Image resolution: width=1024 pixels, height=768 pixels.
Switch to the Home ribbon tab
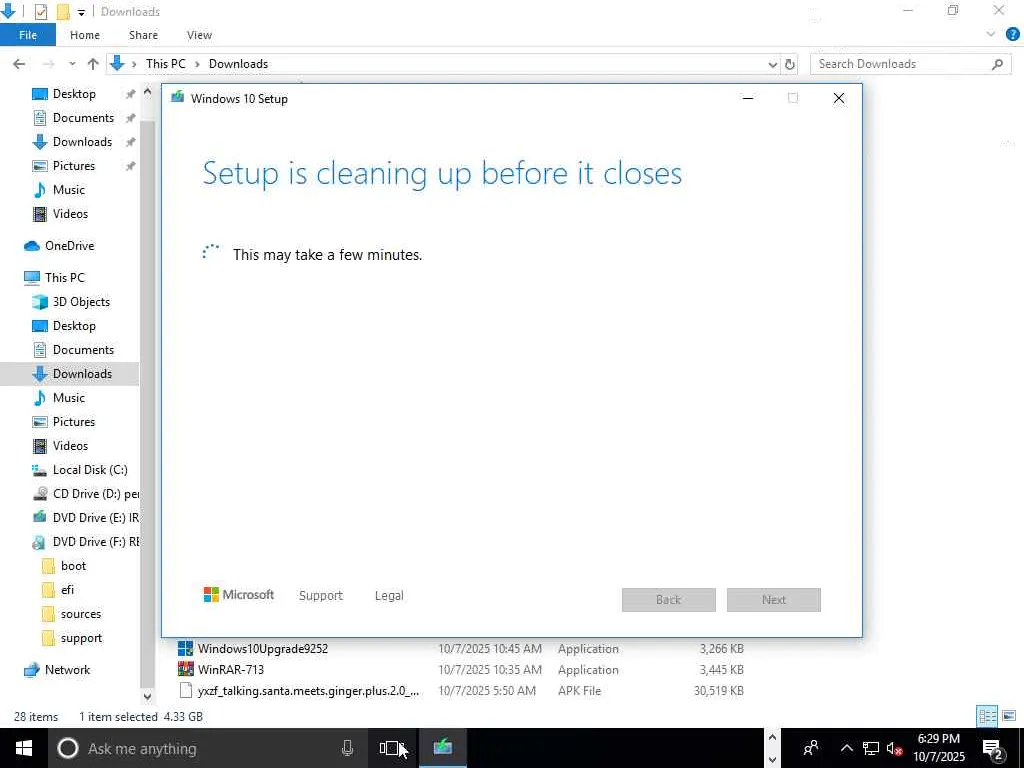click(85, 35)
